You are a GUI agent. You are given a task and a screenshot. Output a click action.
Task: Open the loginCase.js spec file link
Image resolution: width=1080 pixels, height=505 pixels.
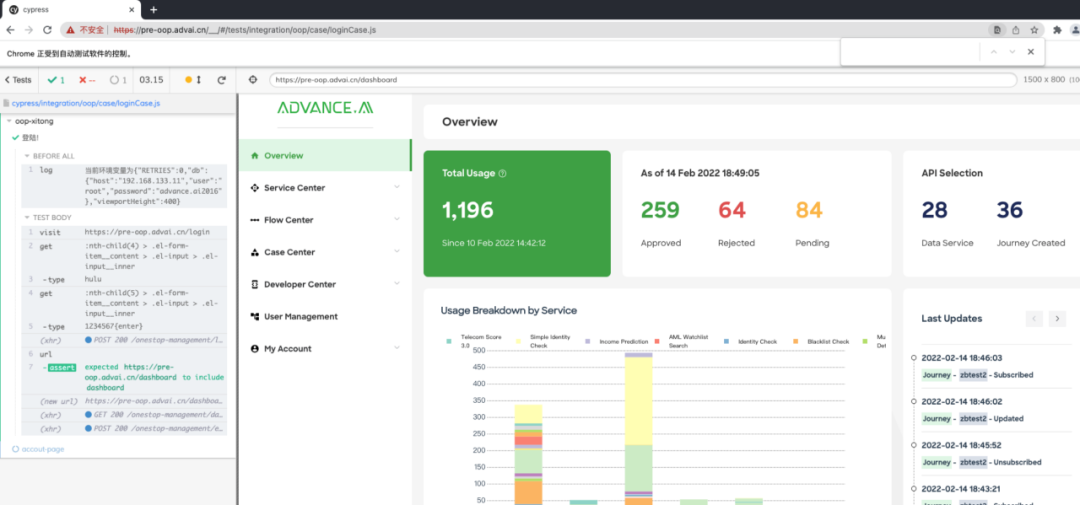click(x=86, y=103)
